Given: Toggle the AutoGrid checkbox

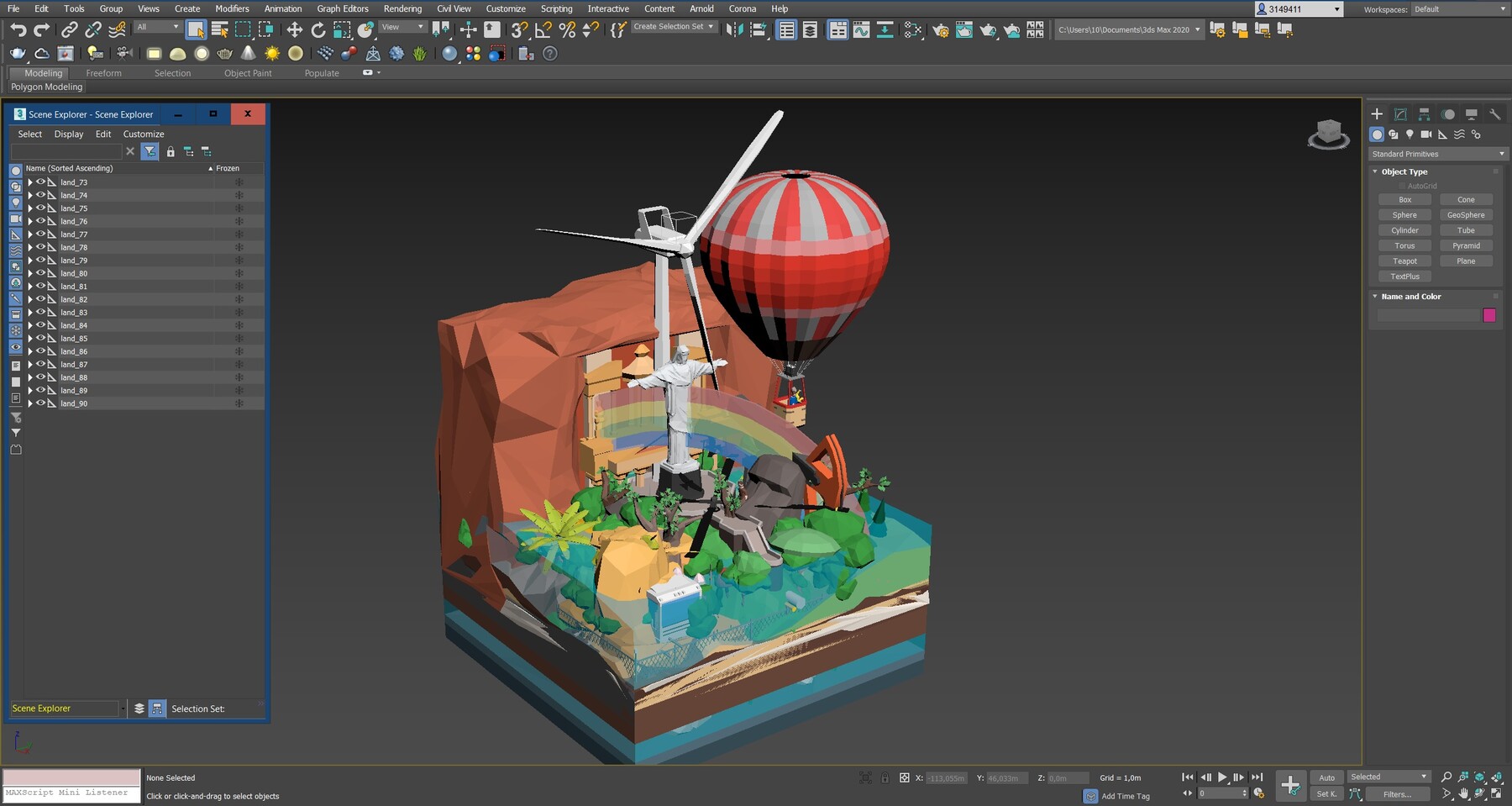Looking at the screenshot, I should pyautogui.click(x=1402, y=186).
